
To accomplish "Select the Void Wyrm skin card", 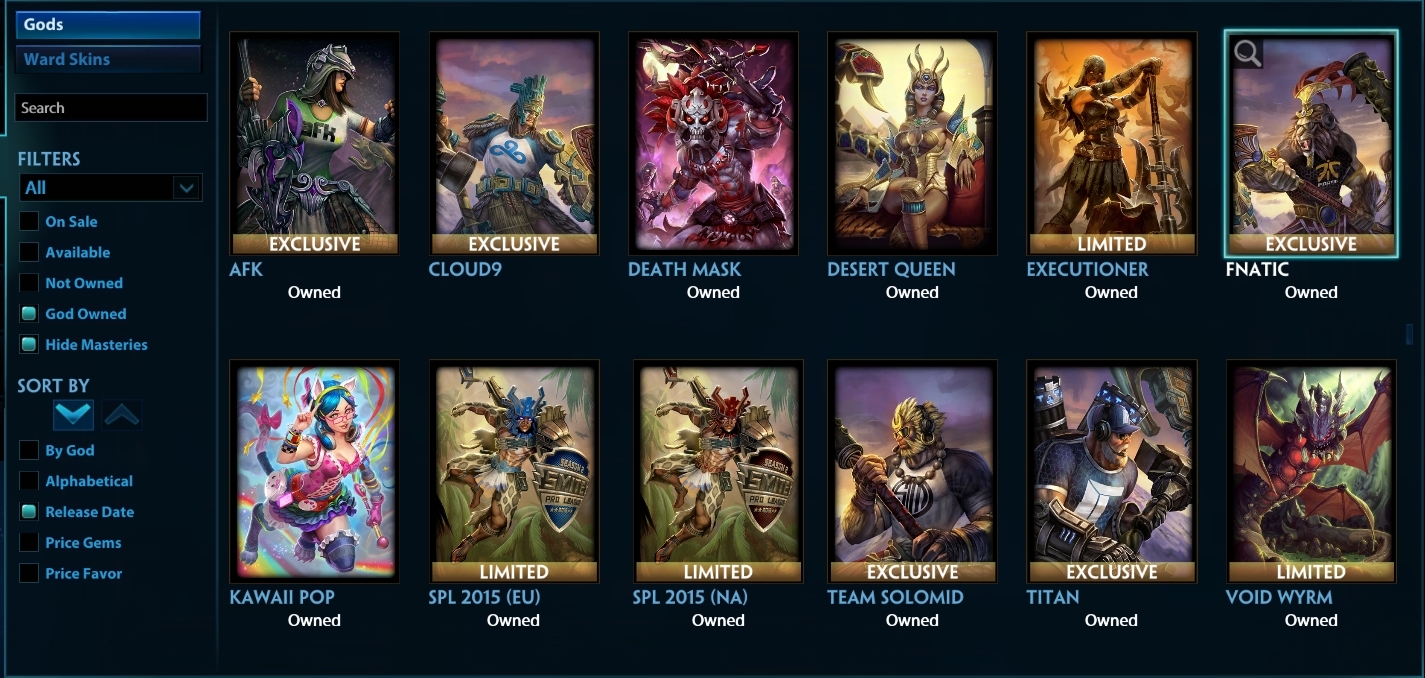I will [1311, 472].
